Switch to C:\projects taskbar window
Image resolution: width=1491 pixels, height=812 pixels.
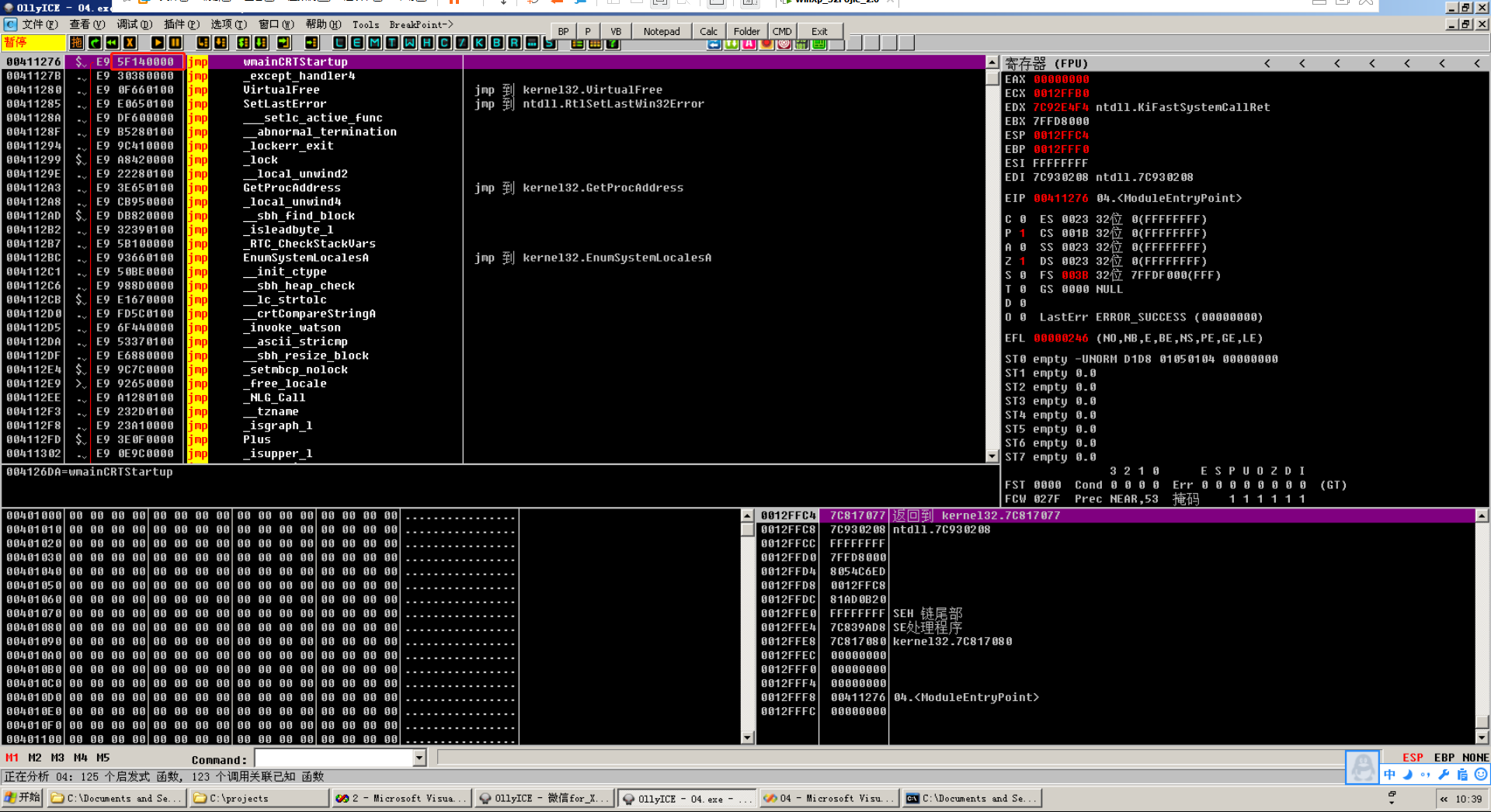tap(259, 798)
